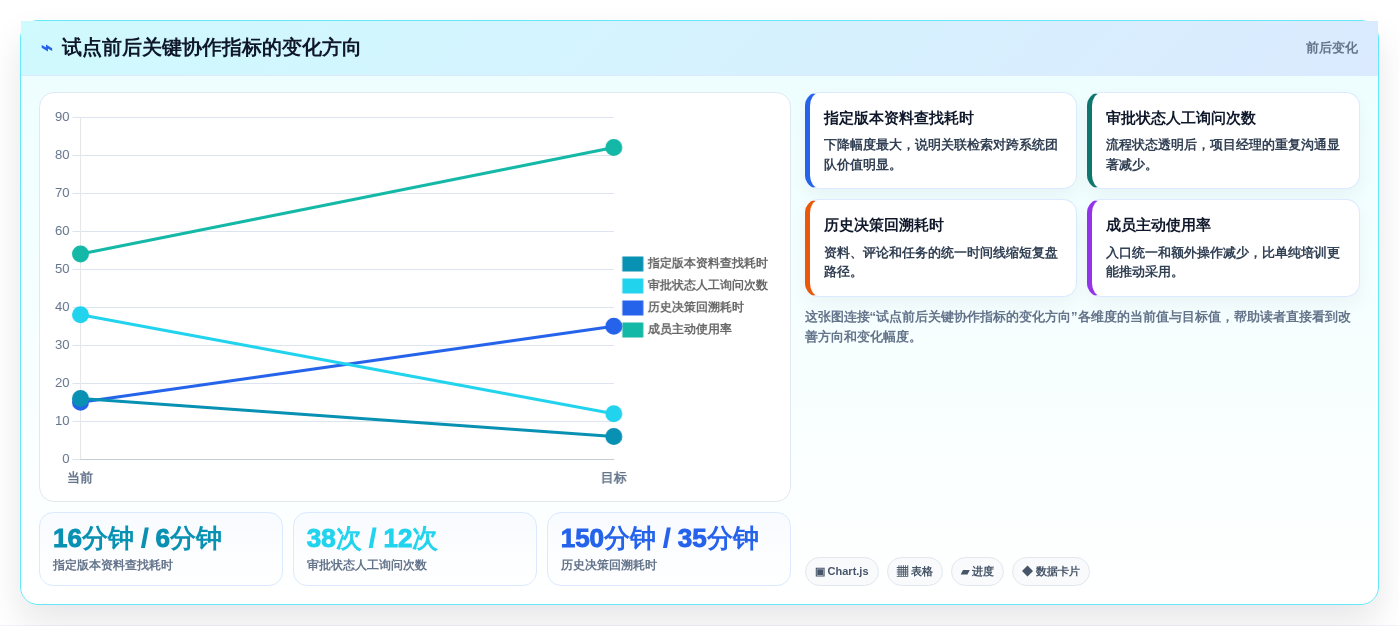Click legend label 成员主动使用率
The height and width of the screenshot is (626, 1399).
[689, 330]
